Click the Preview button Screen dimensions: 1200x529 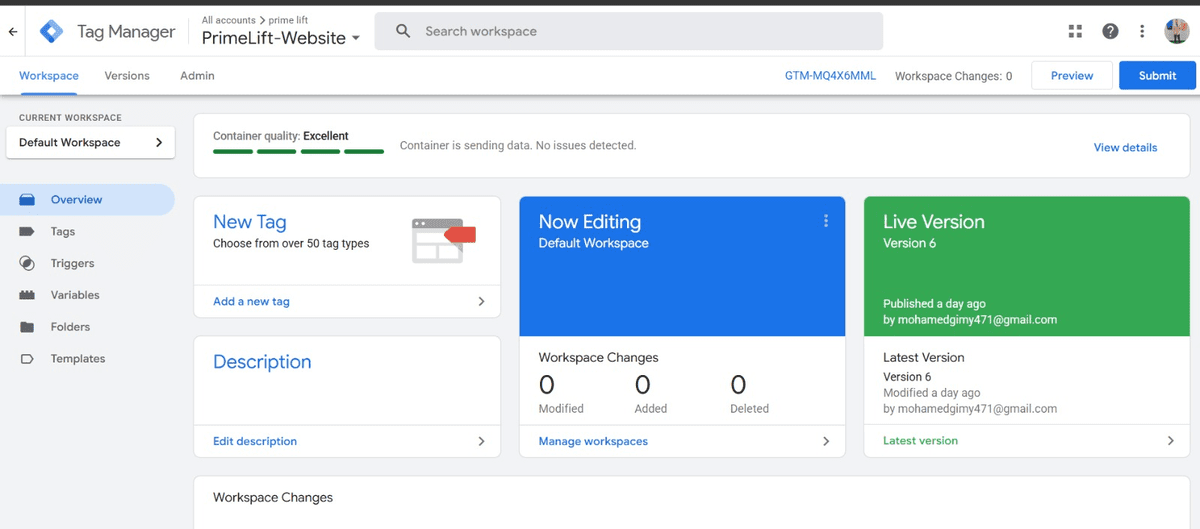[x=1071, y=76]
